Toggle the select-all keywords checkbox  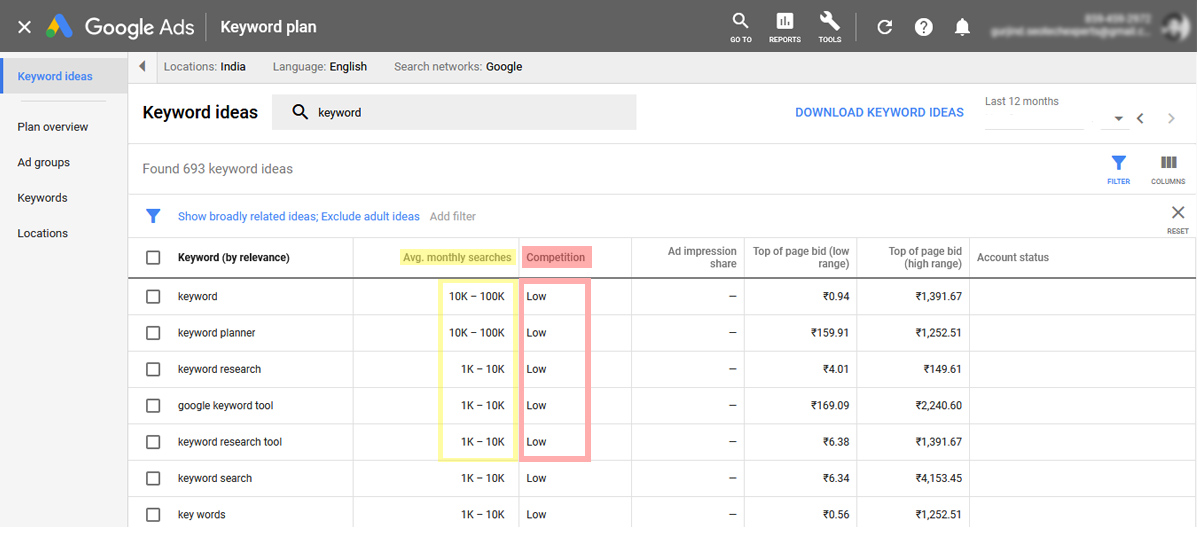click(153, 257)
